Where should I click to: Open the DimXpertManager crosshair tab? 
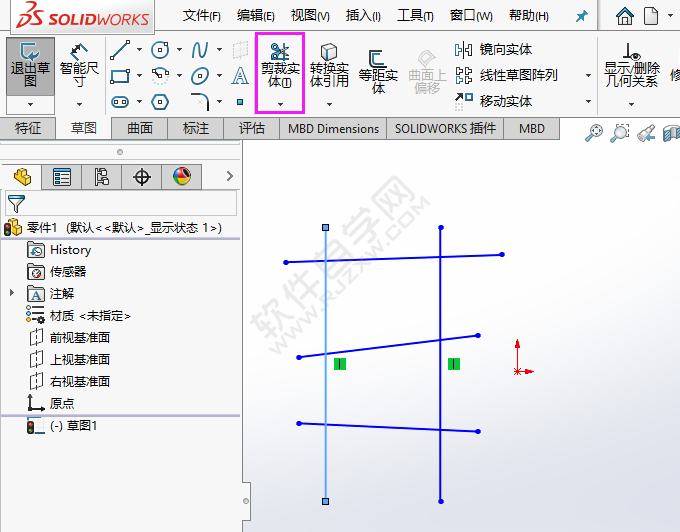tap(142, 177)
